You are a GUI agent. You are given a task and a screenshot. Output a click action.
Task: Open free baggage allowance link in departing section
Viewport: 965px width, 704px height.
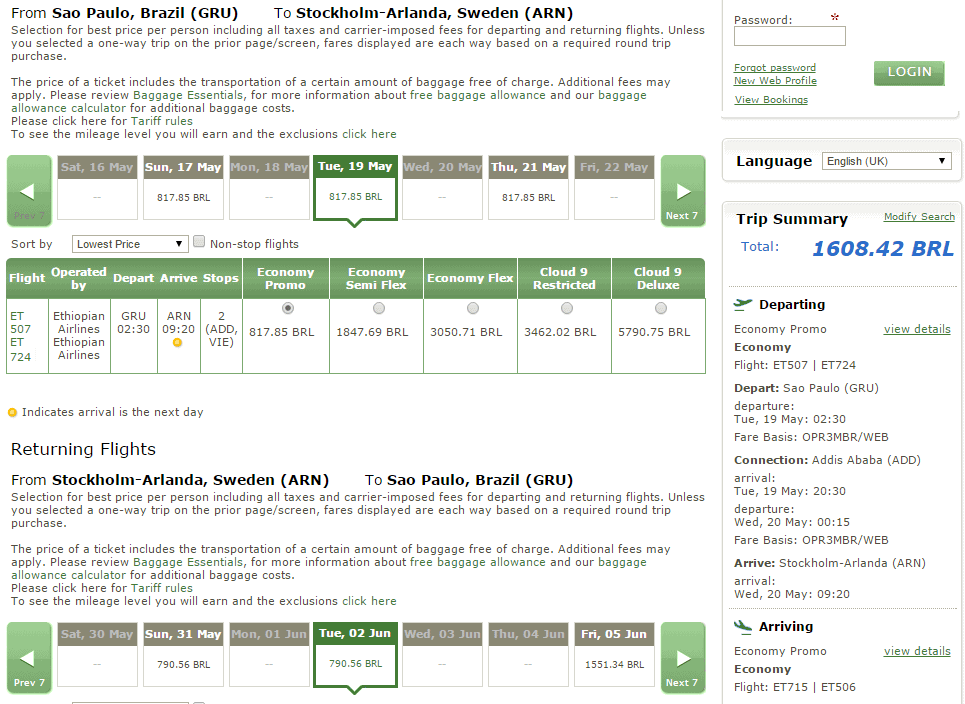click(478, 95)
